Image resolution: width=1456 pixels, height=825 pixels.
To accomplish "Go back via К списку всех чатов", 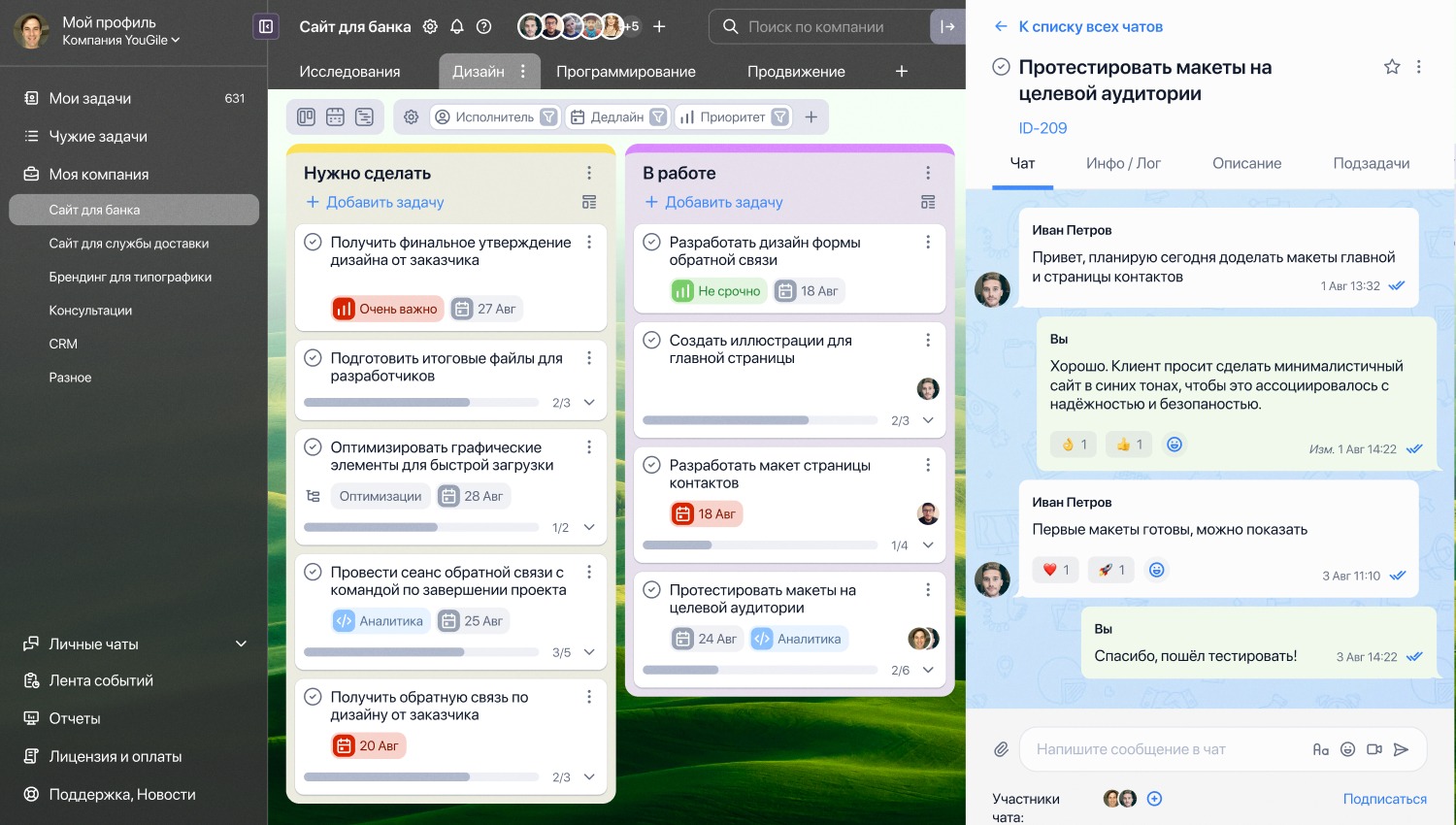I will (1078, 26).
